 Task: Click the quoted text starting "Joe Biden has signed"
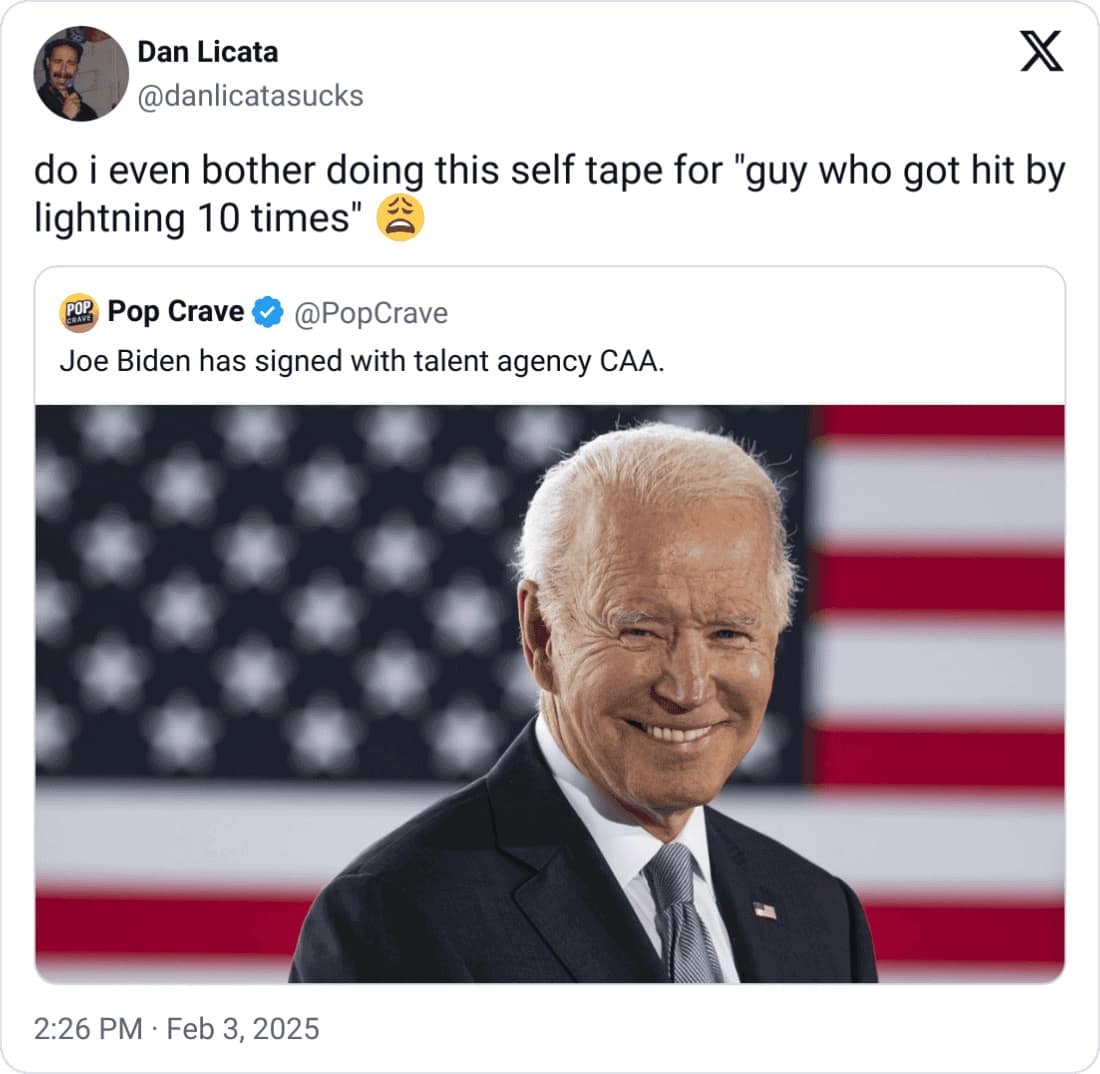pos(361,361)
